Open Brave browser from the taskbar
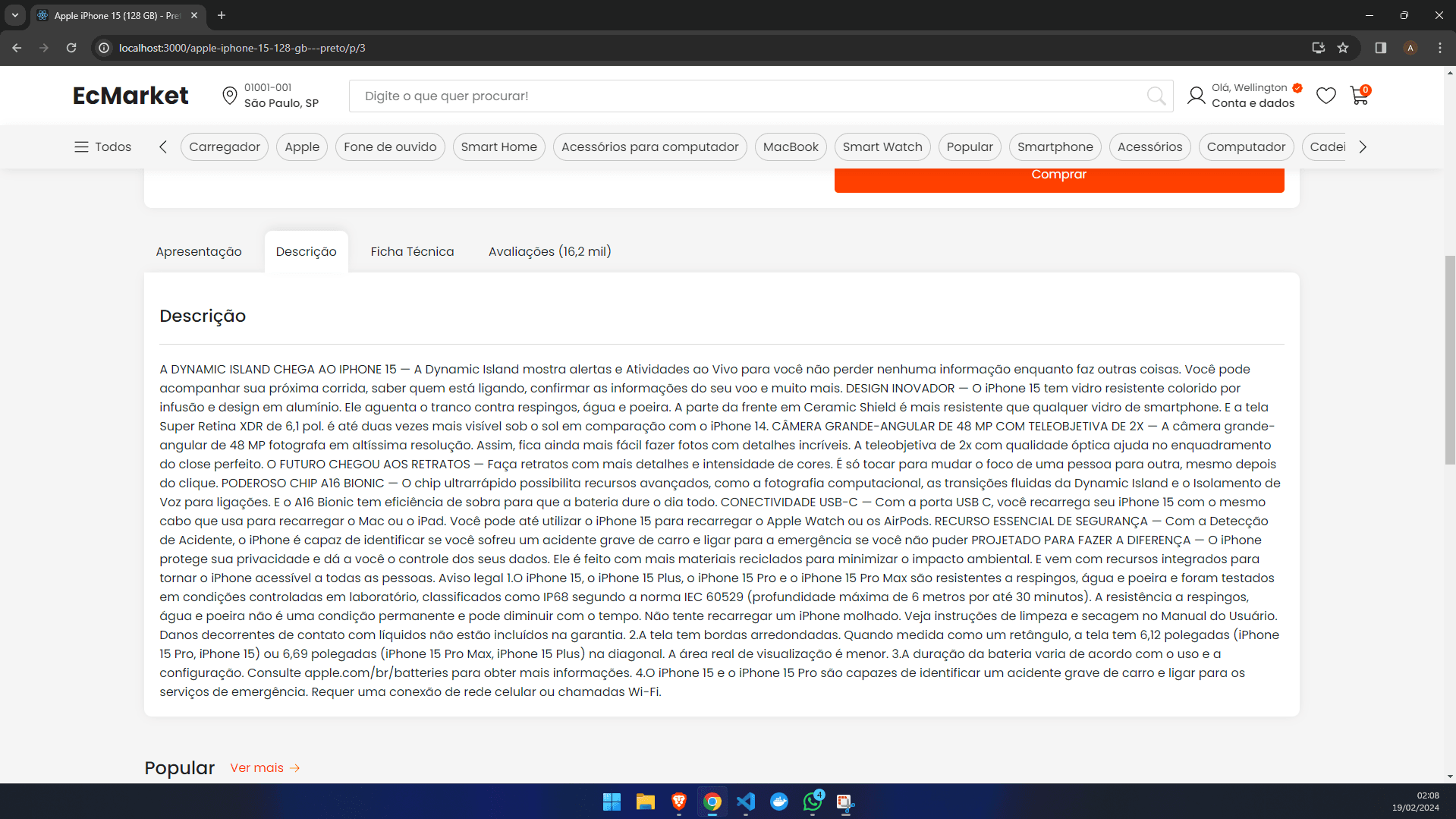The image size is (1456, 819). 678,802
